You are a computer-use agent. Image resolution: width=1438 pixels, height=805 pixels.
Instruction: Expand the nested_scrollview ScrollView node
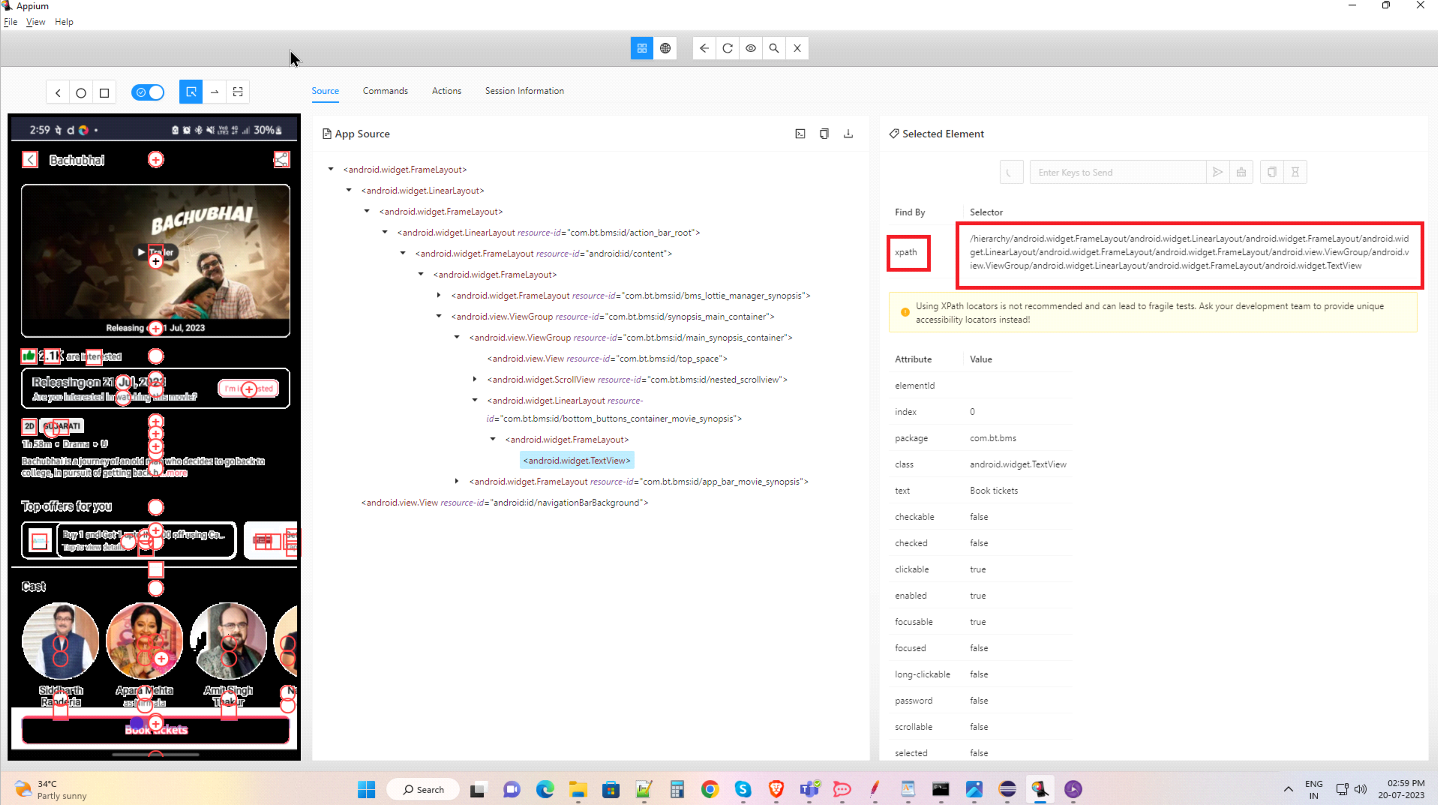tap(475, 379)
